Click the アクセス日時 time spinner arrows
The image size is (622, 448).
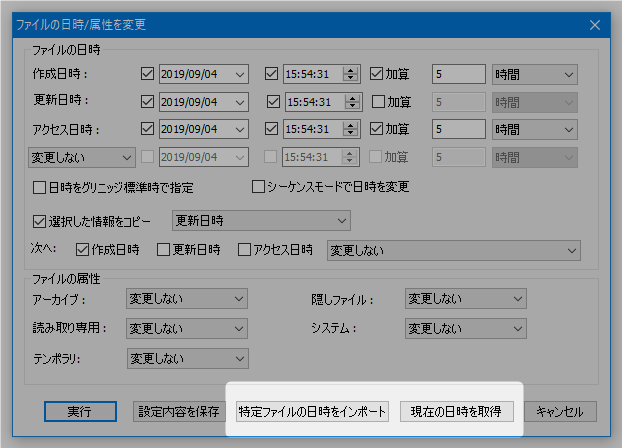[350, 129]
